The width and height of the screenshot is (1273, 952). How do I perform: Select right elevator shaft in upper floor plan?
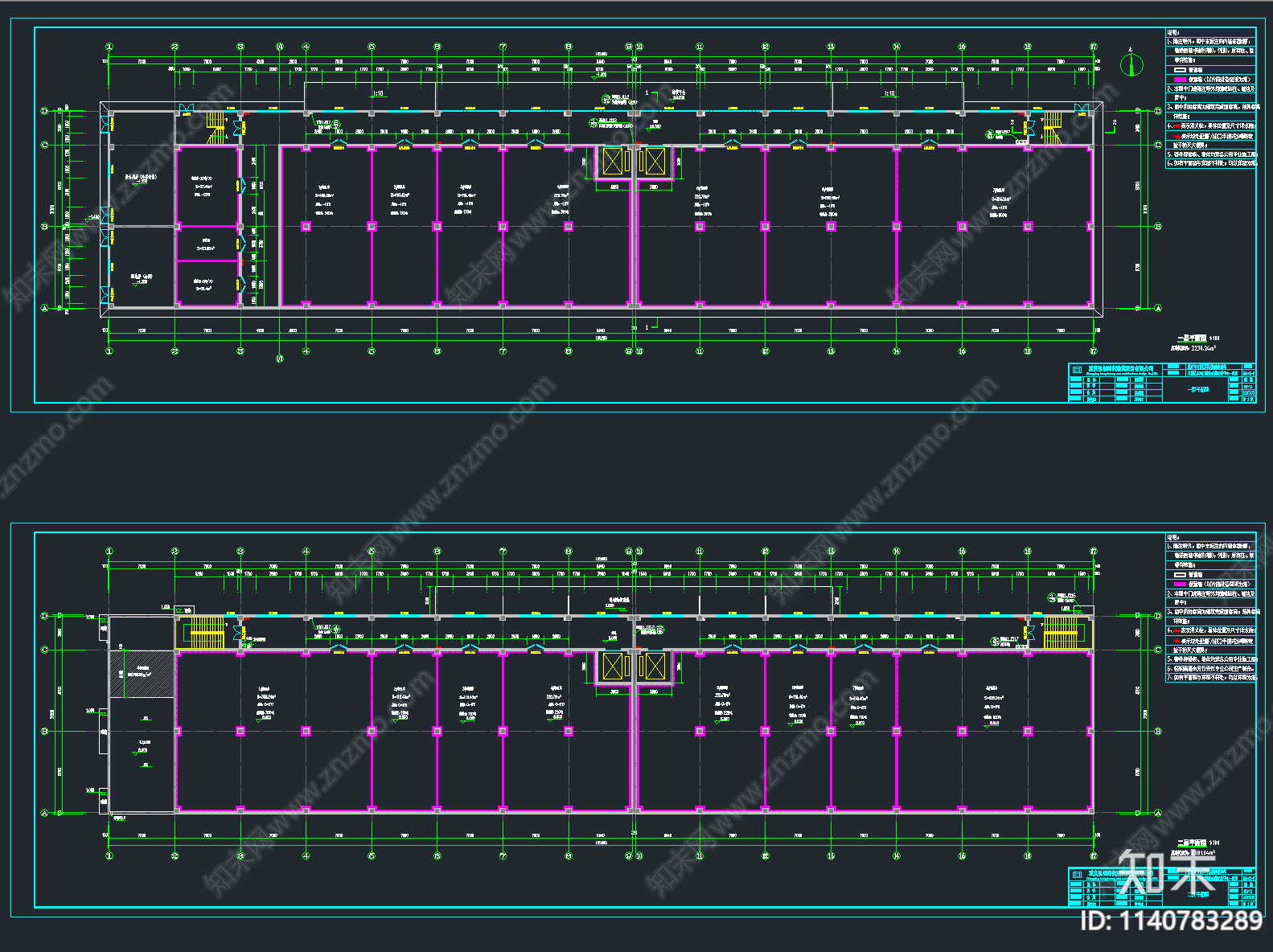(654, 162)
